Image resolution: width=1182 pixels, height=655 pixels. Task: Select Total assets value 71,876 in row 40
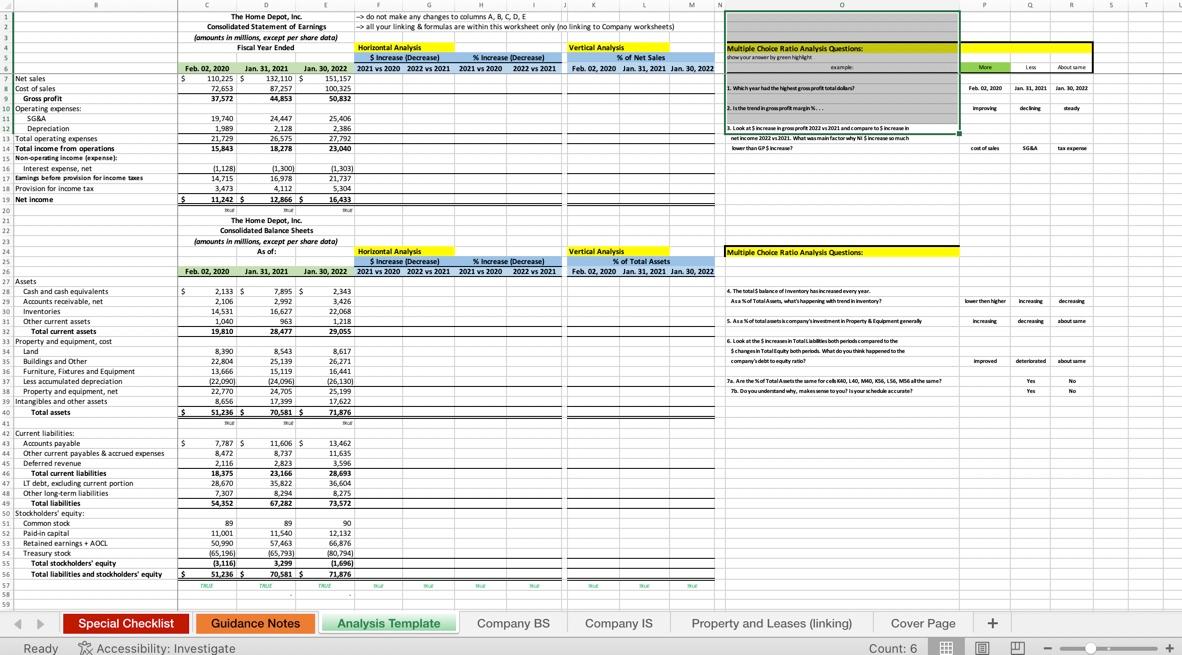pyautogui.click(x=325, y=412)
